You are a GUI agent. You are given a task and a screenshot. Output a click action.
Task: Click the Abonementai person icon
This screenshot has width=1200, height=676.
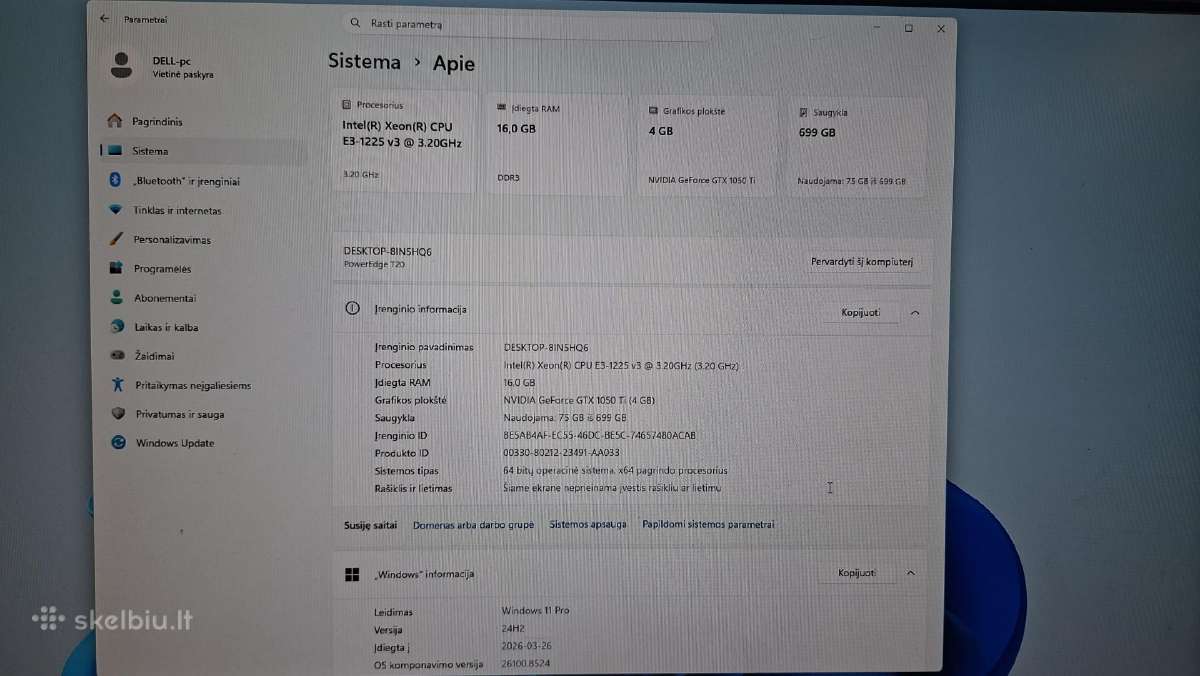pyautogui.click(x=116, y=297)
